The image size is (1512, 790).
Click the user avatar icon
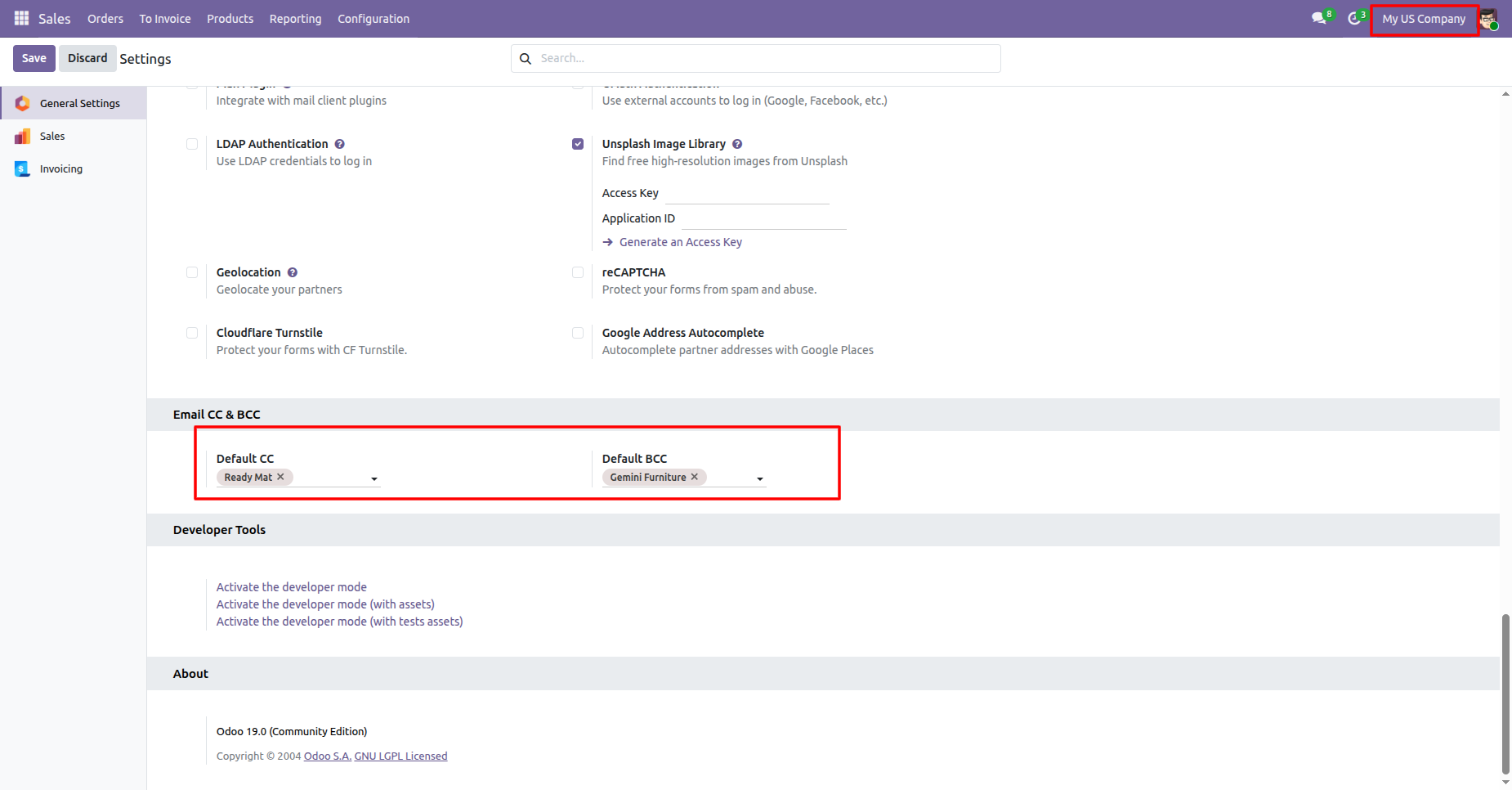[x=1488, y=19]
